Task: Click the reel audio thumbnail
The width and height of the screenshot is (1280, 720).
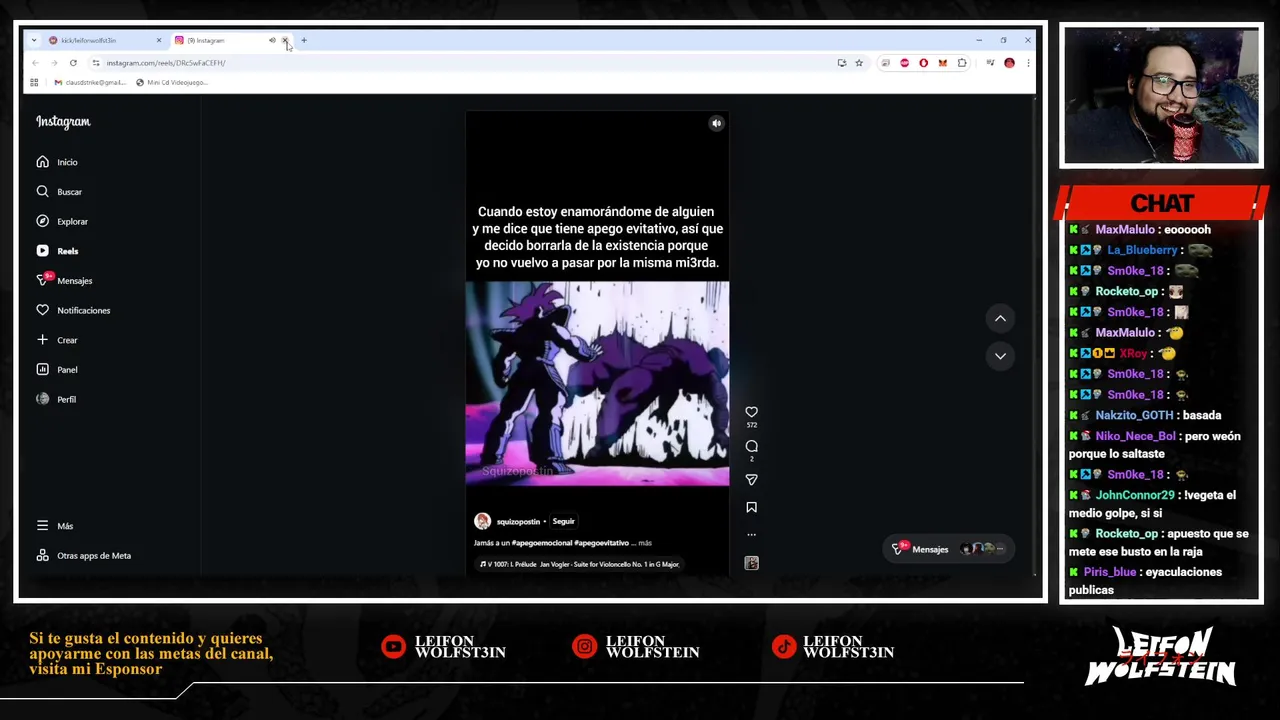Action: [x=751, y=563]
